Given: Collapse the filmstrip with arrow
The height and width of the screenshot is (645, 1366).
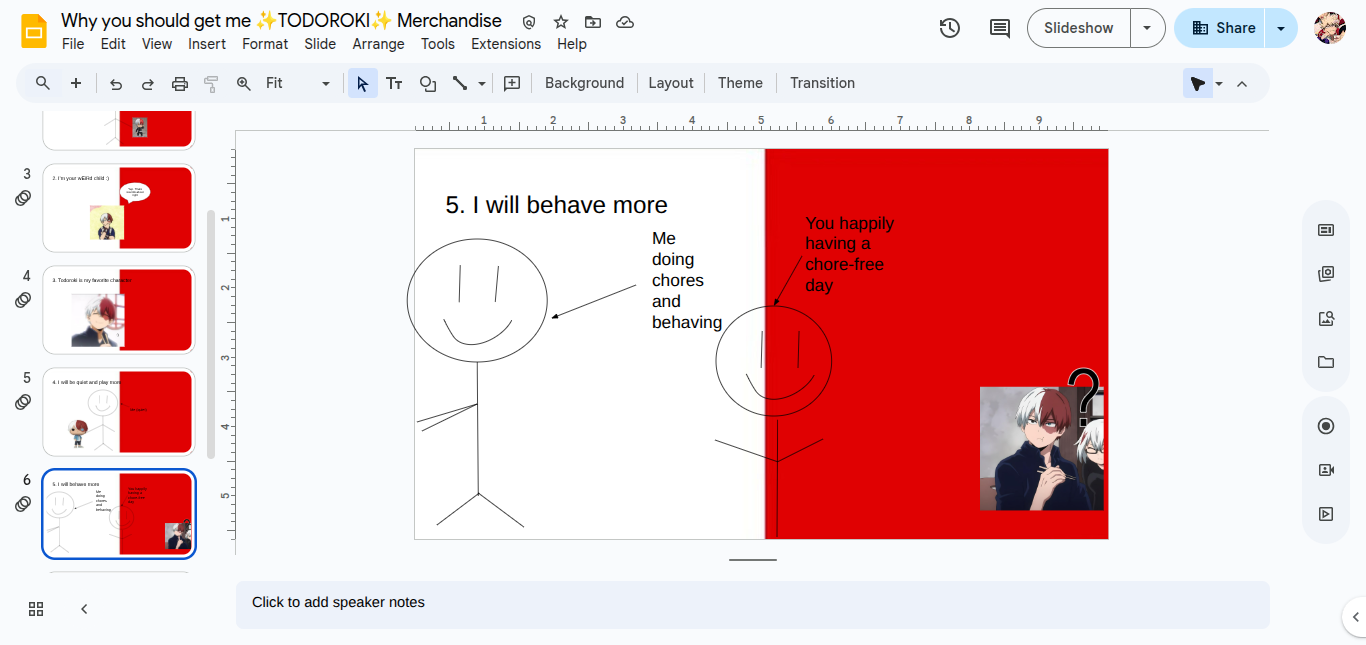Looking at the screenshot, I should (84, 609).
